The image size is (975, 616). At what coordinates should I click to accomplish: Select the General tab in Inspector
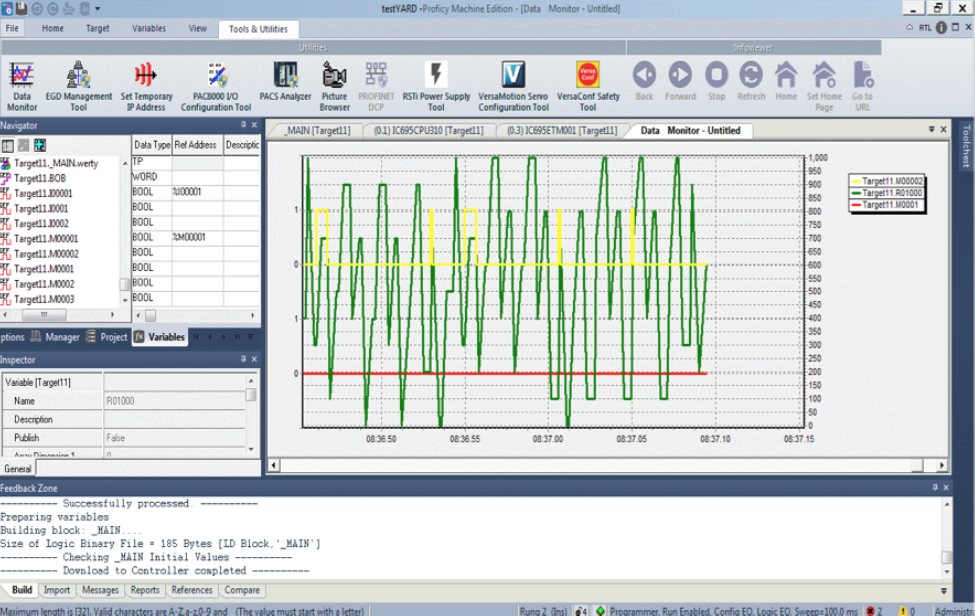(x=18, y=469)
